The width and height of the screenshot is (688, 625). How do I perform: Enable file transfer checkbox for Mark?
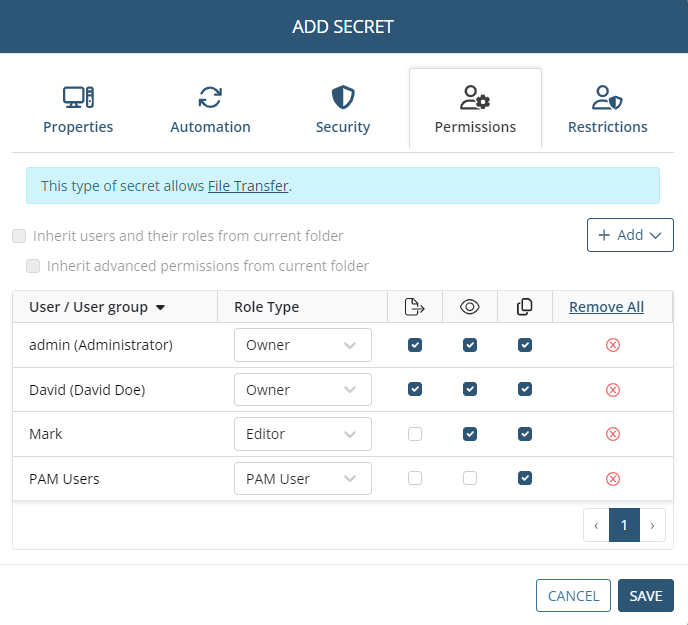coord(415,434)
